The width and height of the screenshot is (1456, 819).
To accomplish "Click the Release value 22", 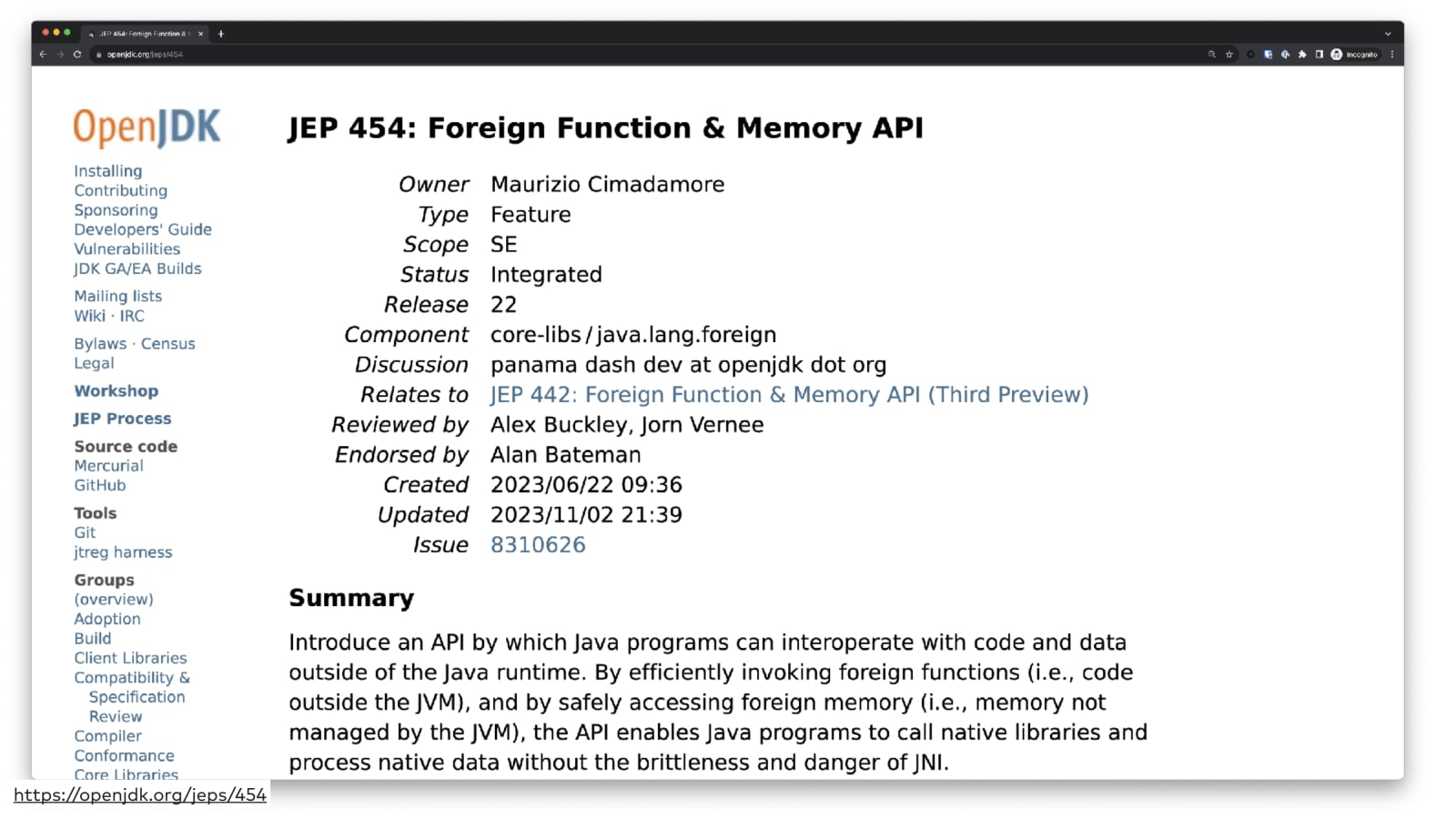I will coord(503,305).
